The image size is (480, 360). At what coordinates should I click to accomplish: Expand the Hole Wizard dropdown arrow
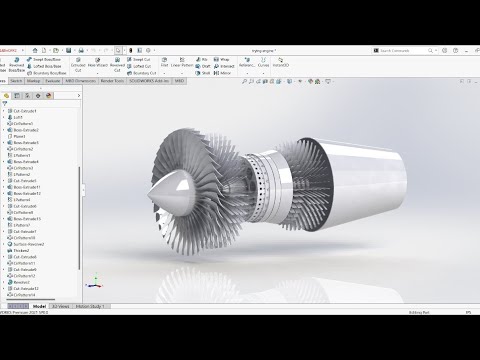[98, 73]
